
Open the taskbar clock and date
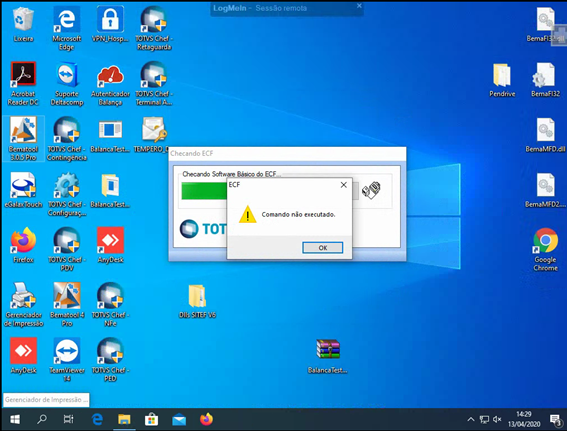click(524, 419)
